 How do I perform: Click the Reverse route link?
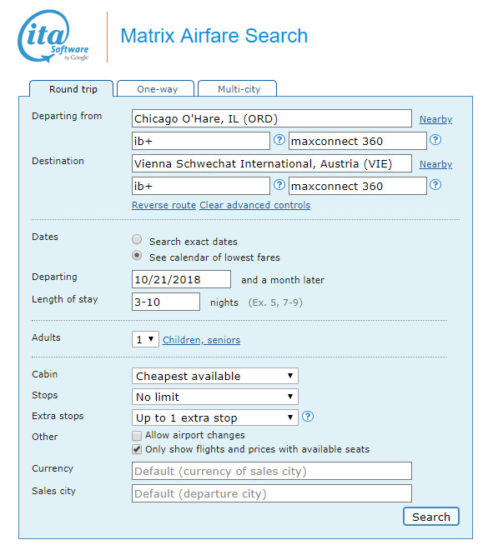click(163, 205)
